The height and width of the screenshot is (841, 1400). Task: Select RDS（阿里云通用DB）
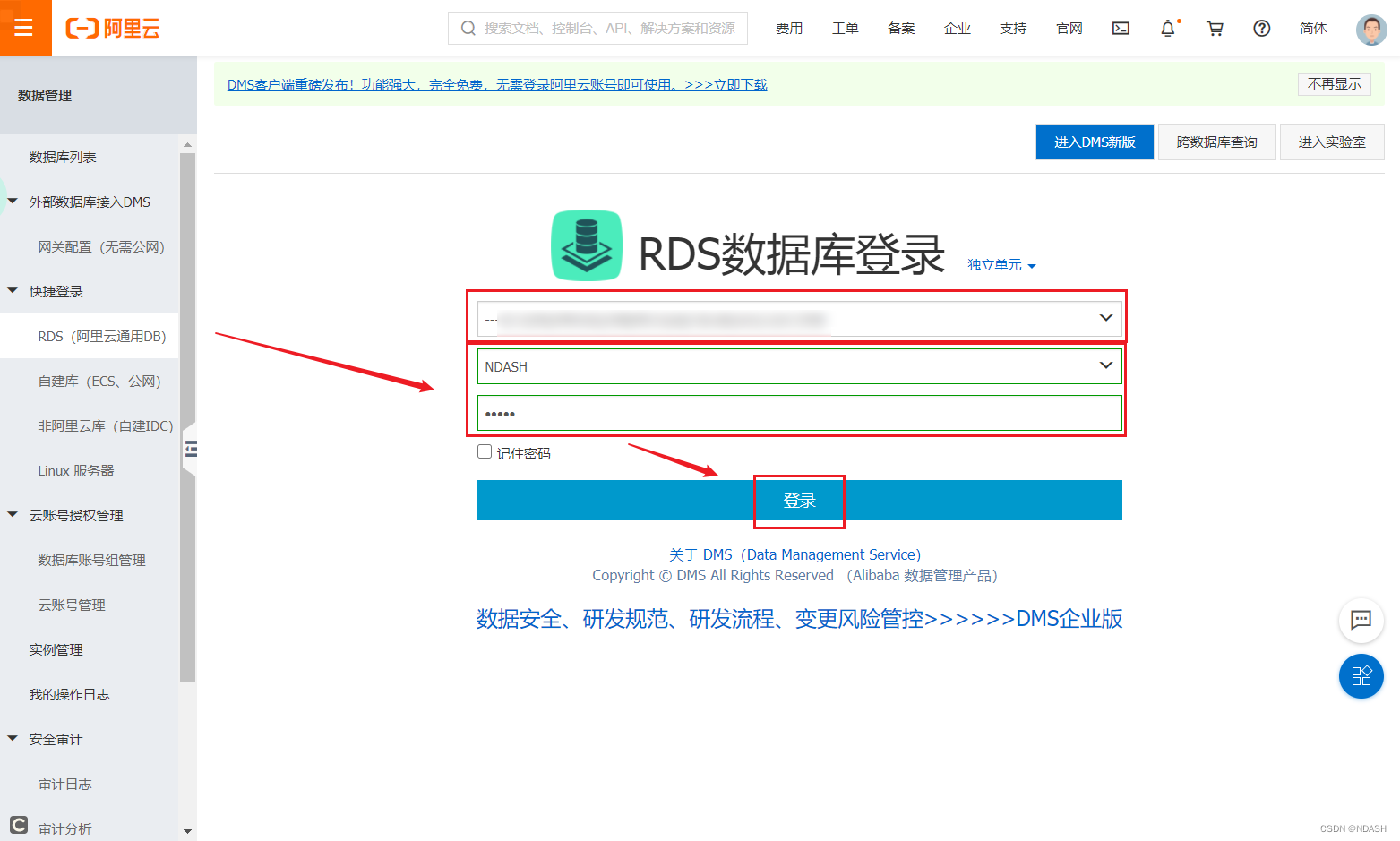pos(101,336)
